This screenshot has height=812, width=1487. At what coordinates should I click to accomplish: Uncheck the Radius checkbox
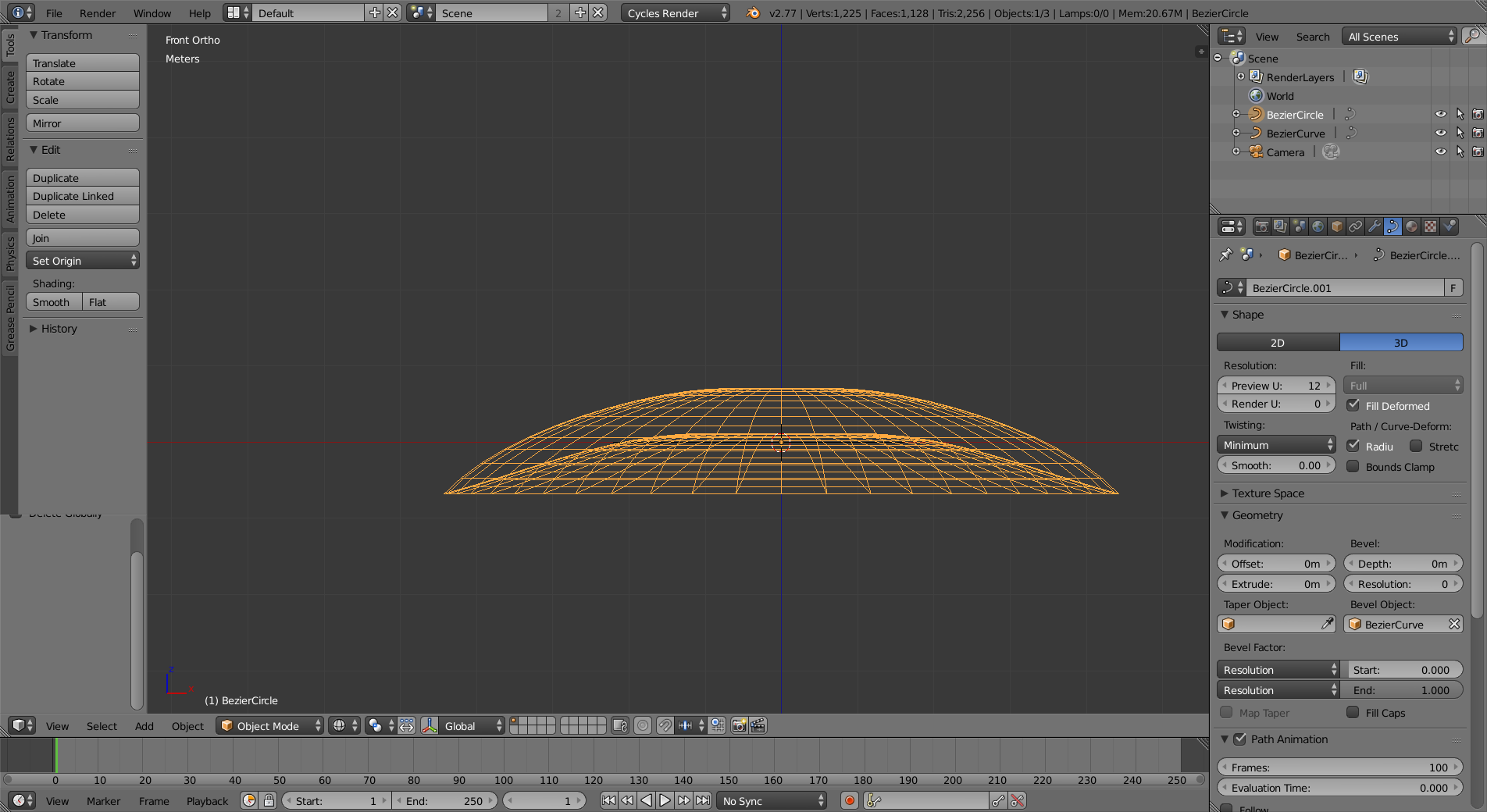tap(1353, 446)
